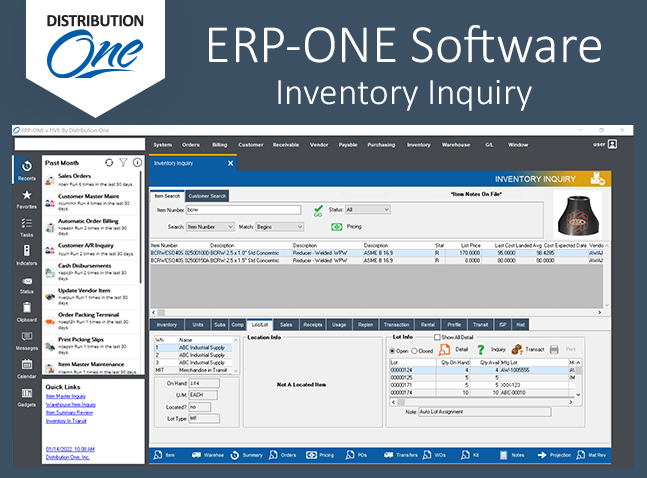Select lot row 00000171
The image size is (647, 478).
(x=483, y=385)
